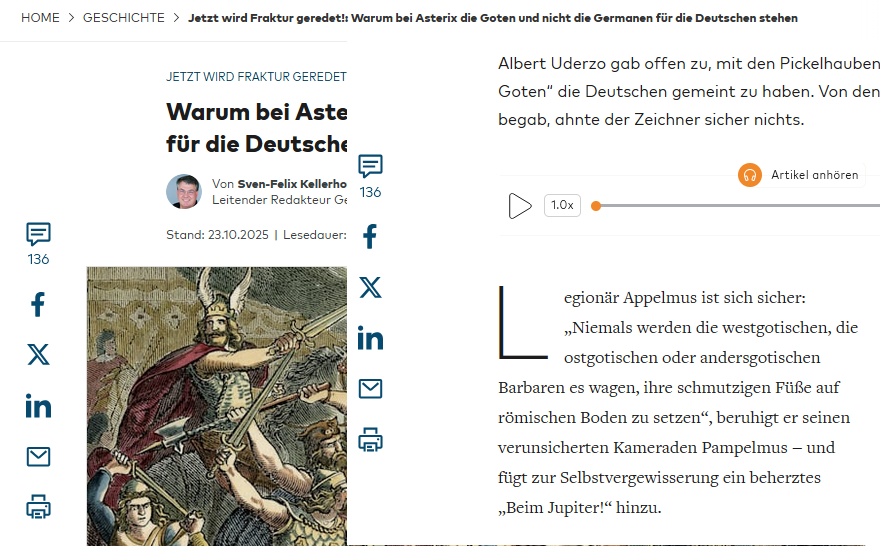Share on LinkedIn from left sidebar

(x=38, y=406)
